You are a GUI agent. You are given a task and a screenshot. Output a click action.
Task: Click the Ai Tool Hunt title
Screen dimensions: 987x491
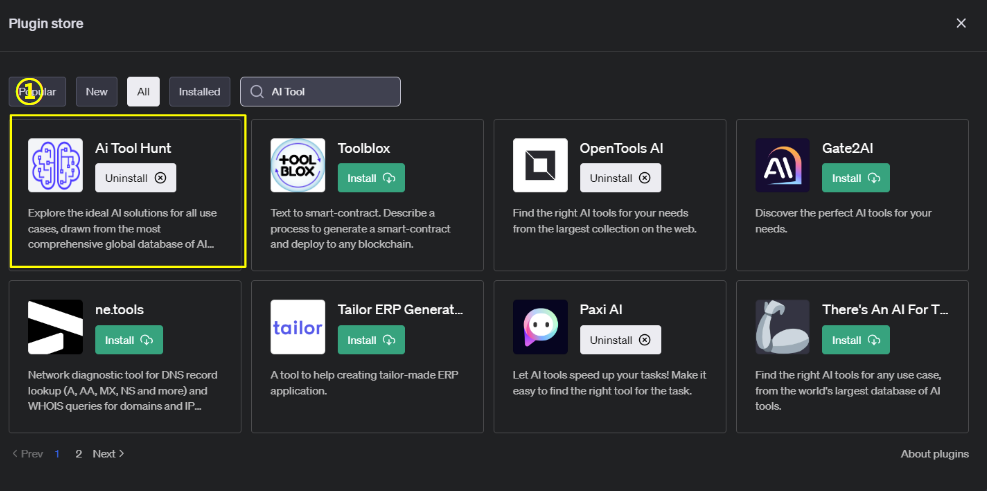(x=133, y=149)
